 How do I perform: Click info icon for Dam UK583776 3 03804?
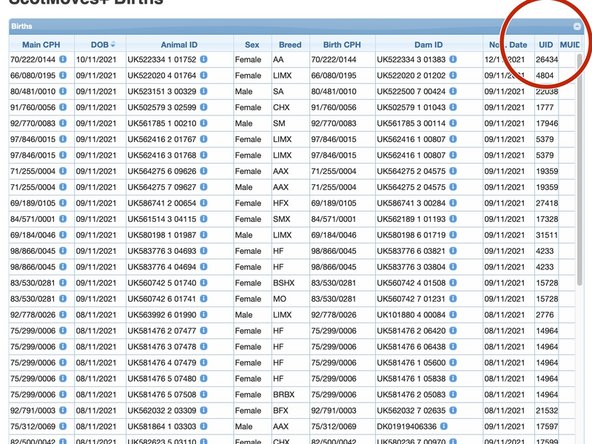tap(453, 267)
